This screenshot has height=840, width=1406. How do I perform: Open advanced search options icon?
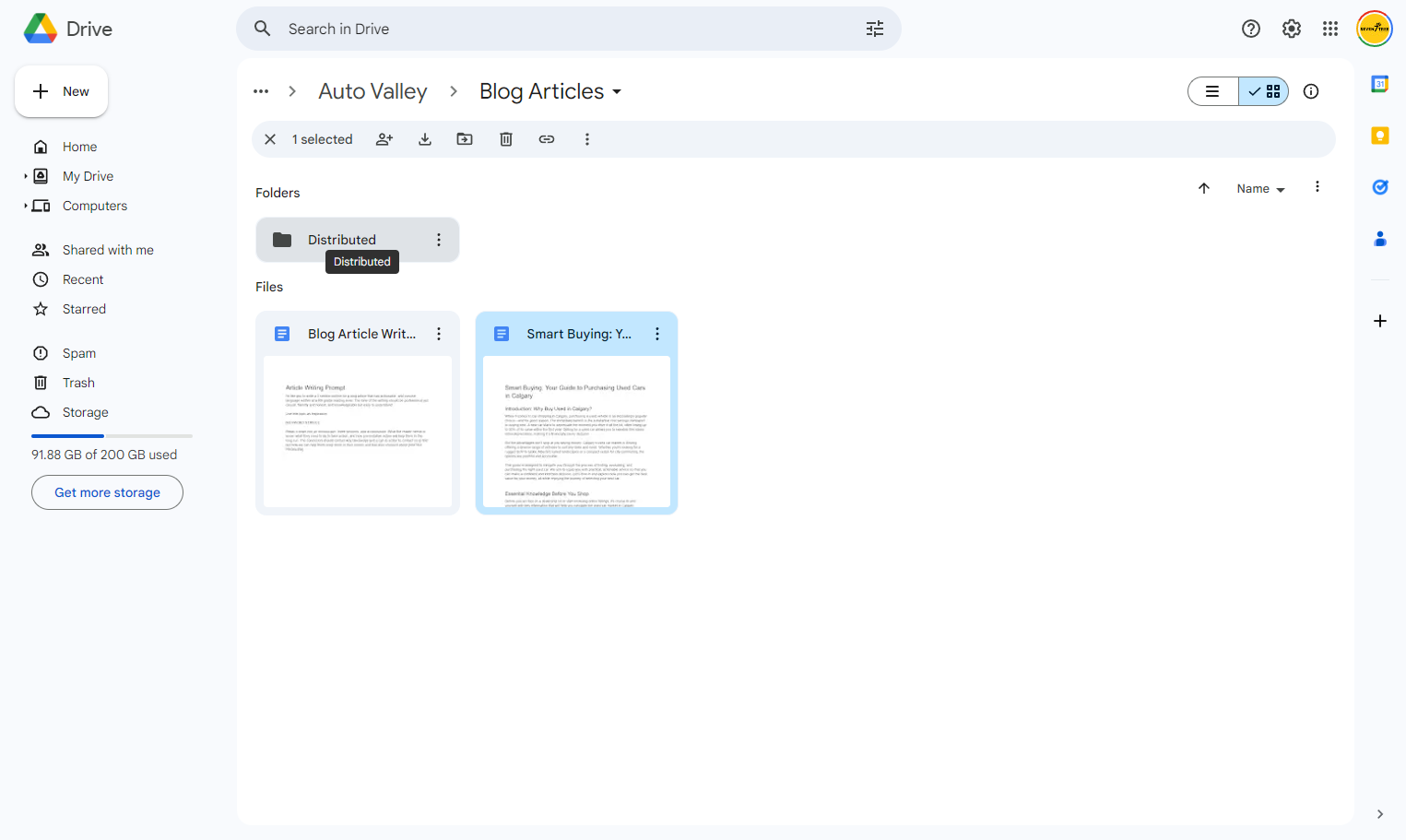pyautogui.click(x=875, y=29)
